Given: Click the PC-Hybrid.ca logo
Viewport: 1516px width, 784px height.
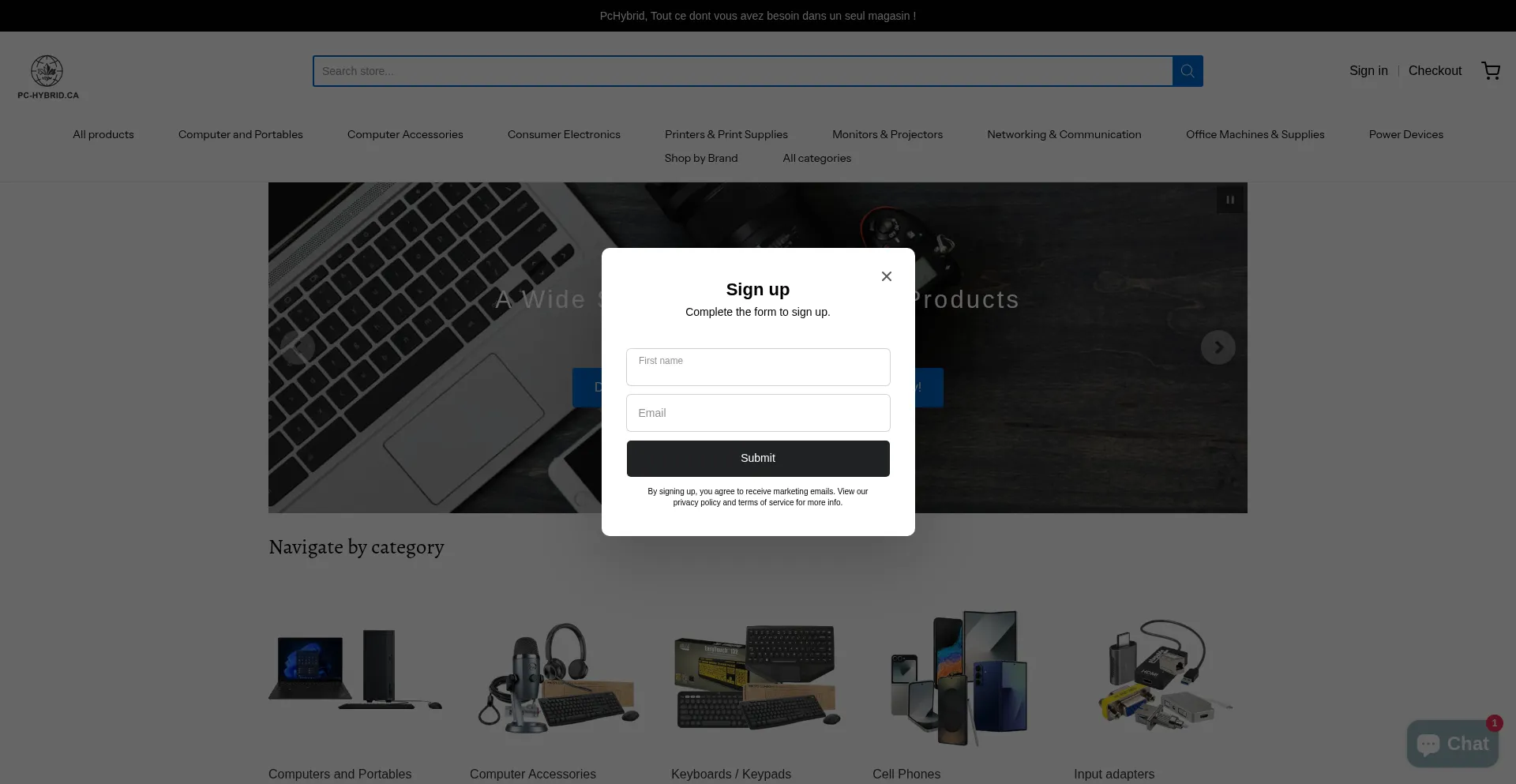Looking at the screenshot, I should tap(48, 77).
